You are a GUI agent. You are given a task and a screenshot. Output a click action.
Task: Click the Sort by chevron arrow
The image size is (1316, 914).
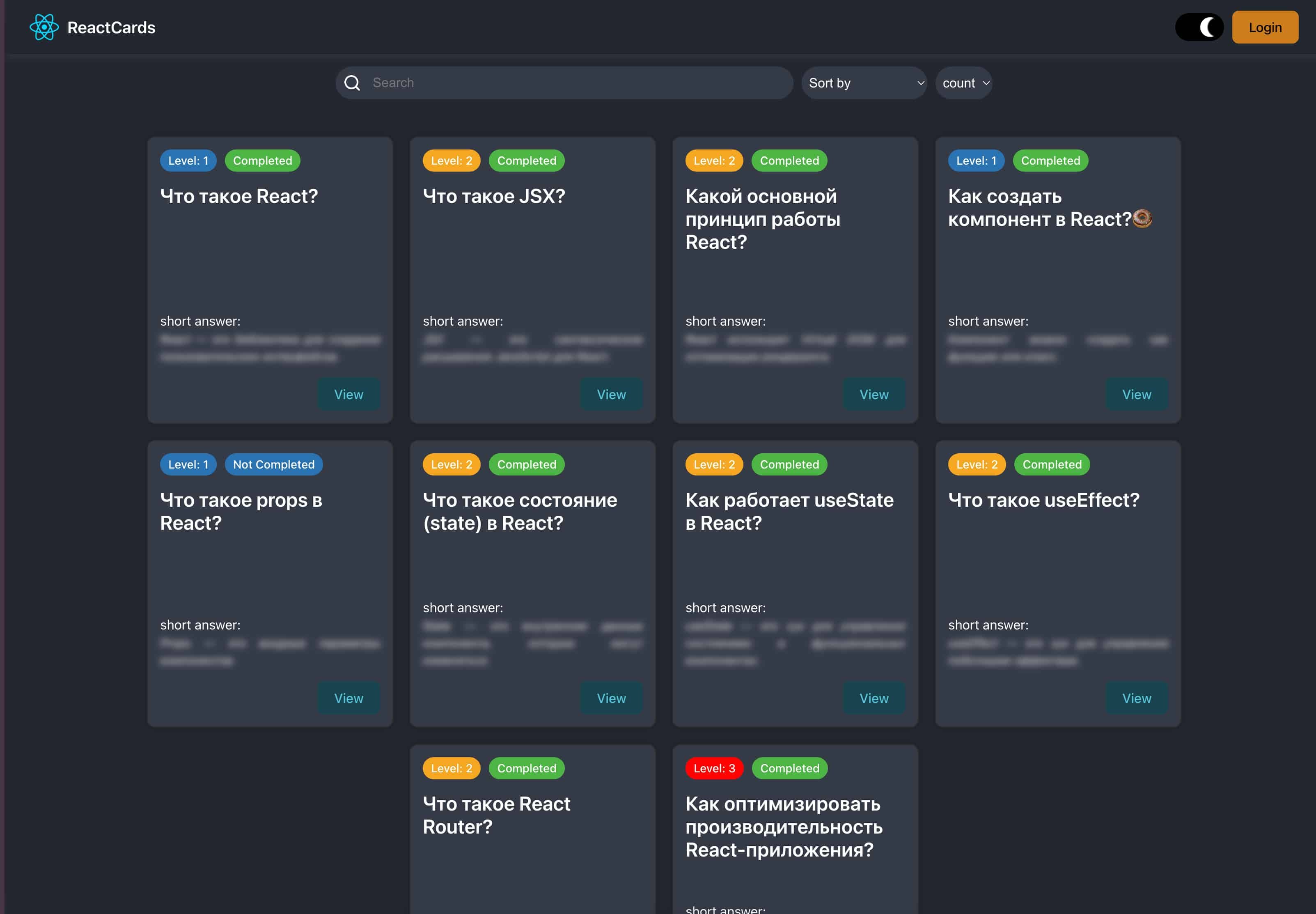920,83
